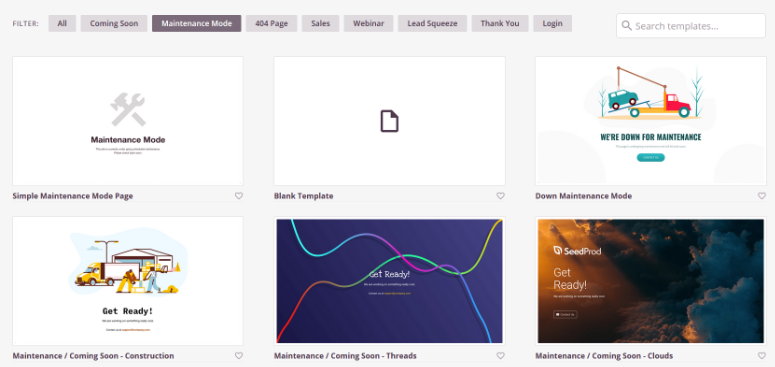Favorite the Threads template with heart icon
Screen dimensions: 775x367
[x=500, y=356]
